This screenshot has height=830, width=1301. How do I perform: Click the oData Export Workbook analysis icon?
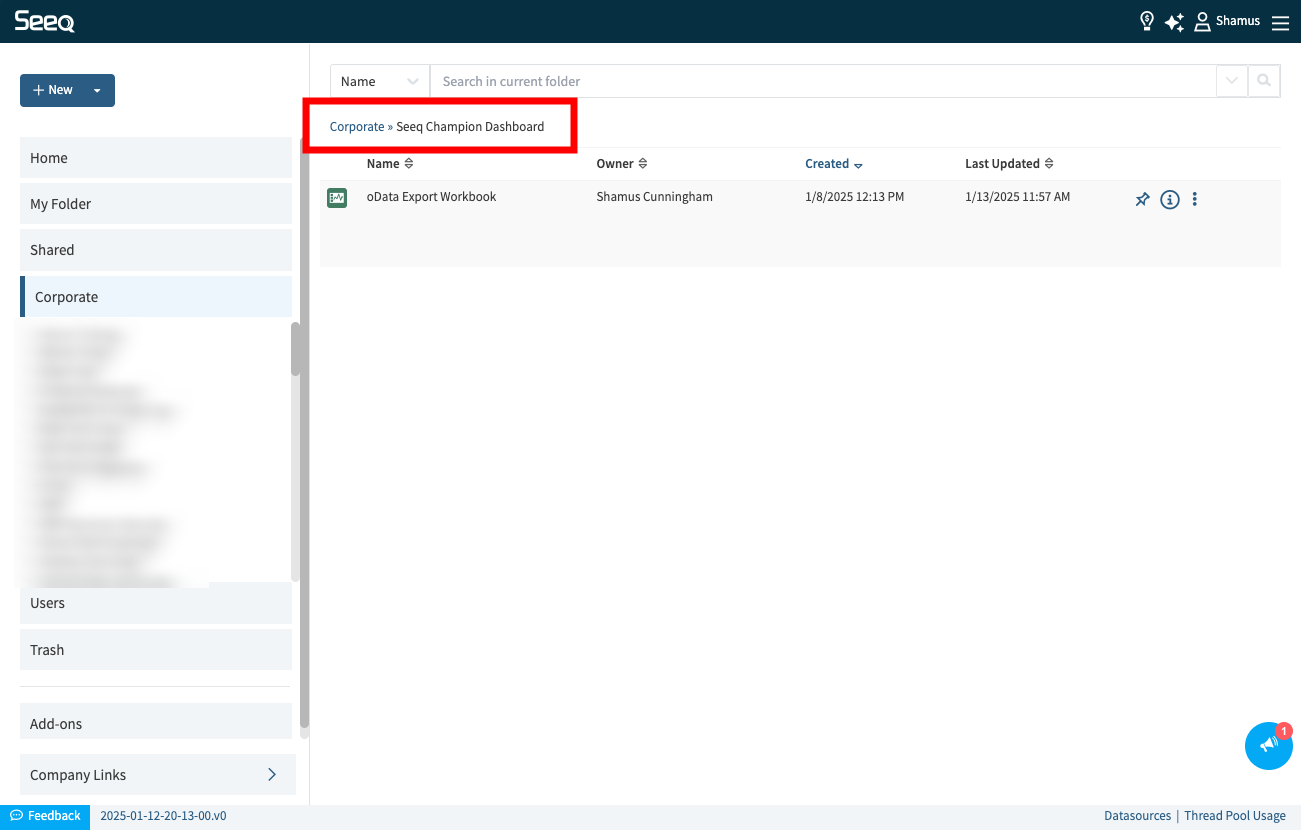(x=337, y=198)
